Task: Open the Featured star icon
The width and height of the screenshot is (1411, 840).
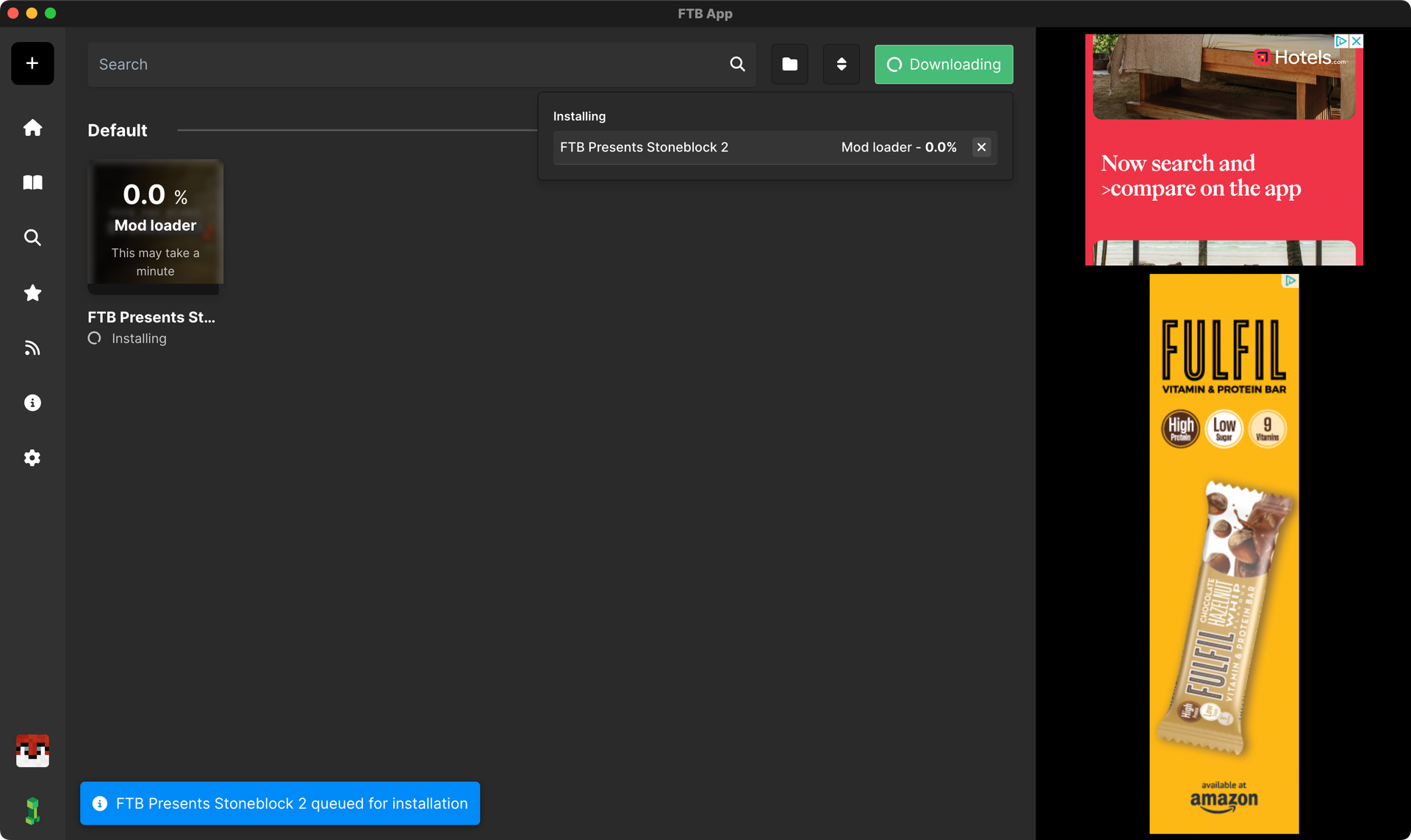Action: point(32,292)
